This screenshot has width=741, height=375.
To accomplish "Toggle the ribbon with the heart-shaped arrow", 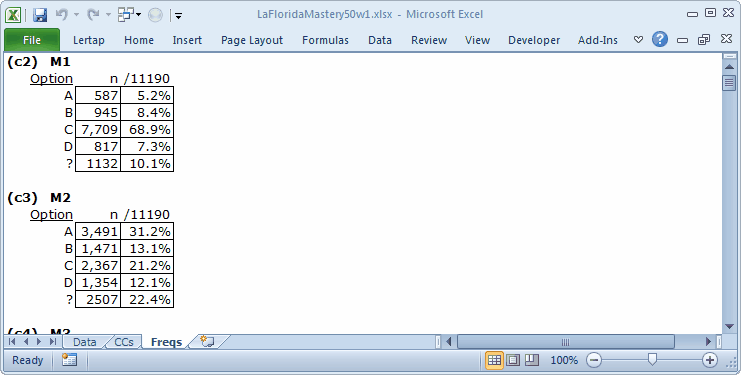I will 638,40.
